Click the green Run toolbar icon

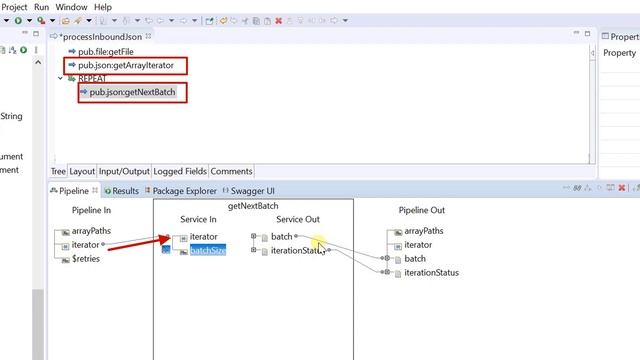18,20
